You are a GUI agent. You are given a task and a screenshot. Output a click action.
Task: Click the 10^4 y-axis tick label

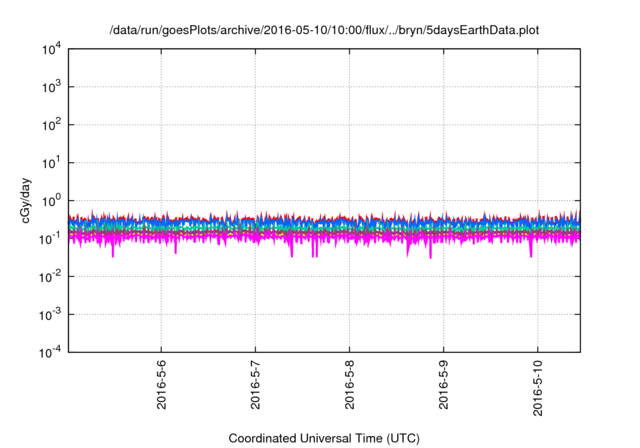[x=51, y=50]
